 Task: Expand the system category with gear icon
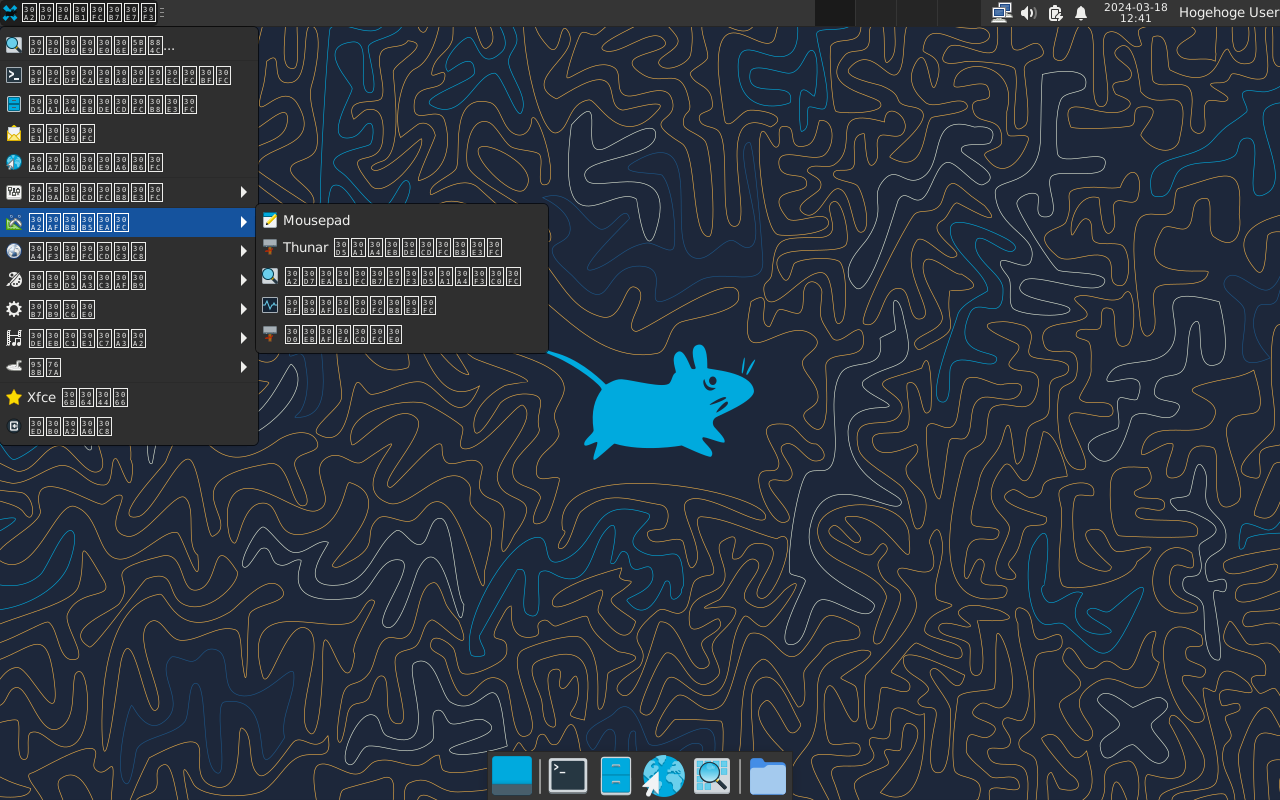129,309
